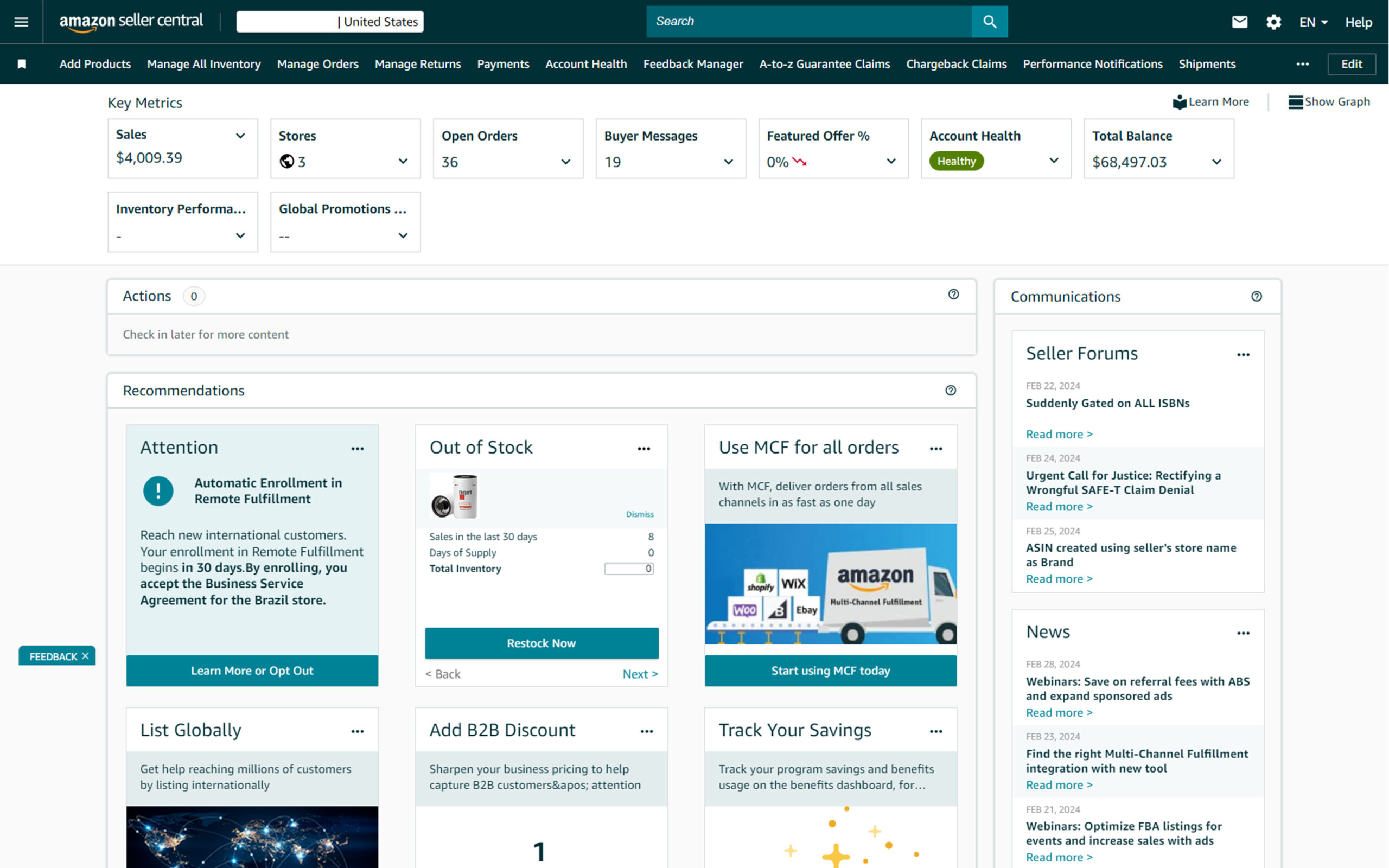
Task: Read more about Suddenly Gated on ALL ISBNs
Action: [1059, 434]
